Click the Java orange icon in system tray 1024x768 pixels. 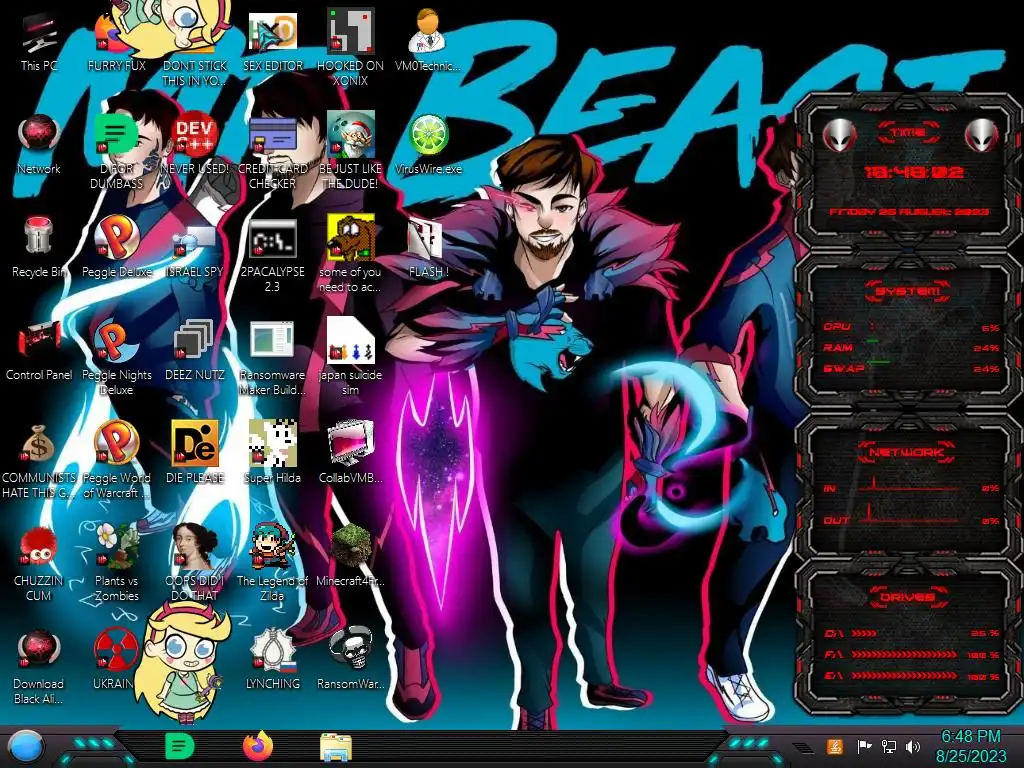[835, 746]
